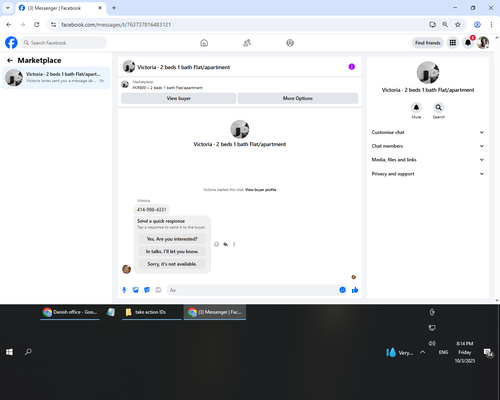Open emoji picker in message field

coord(342,290)
